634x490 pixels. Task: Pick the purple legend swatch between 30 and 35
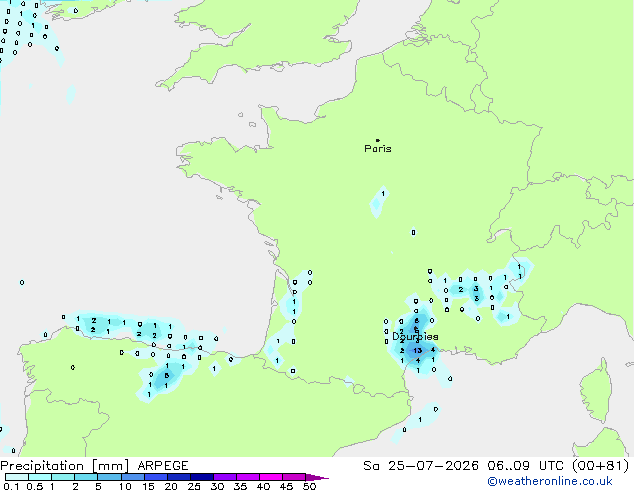click(x=225, y=477)
